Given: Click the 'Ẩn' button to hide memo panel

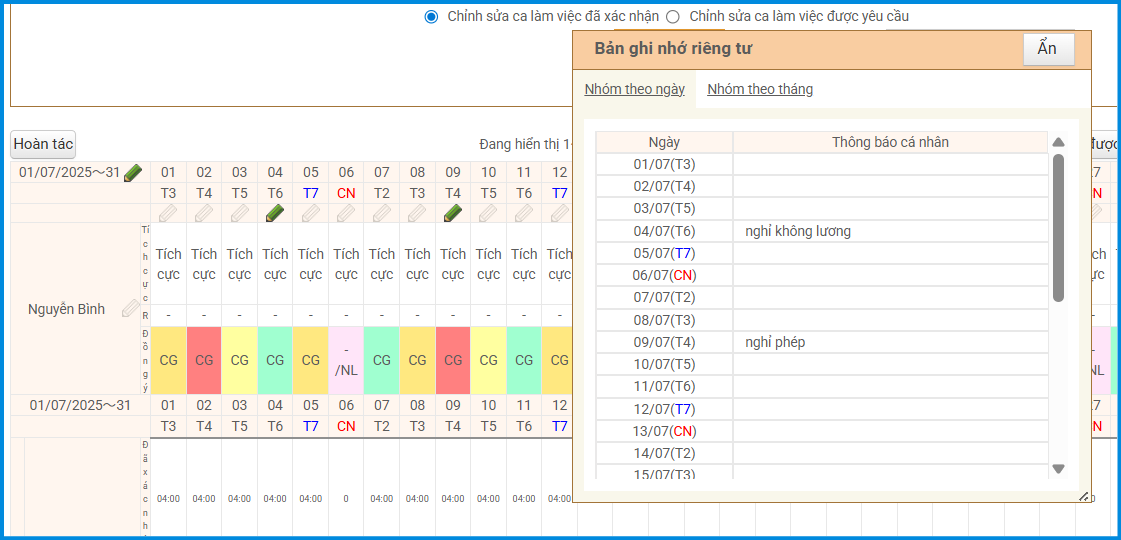Looking at the screenshot, I should [x=1047, y=49].
